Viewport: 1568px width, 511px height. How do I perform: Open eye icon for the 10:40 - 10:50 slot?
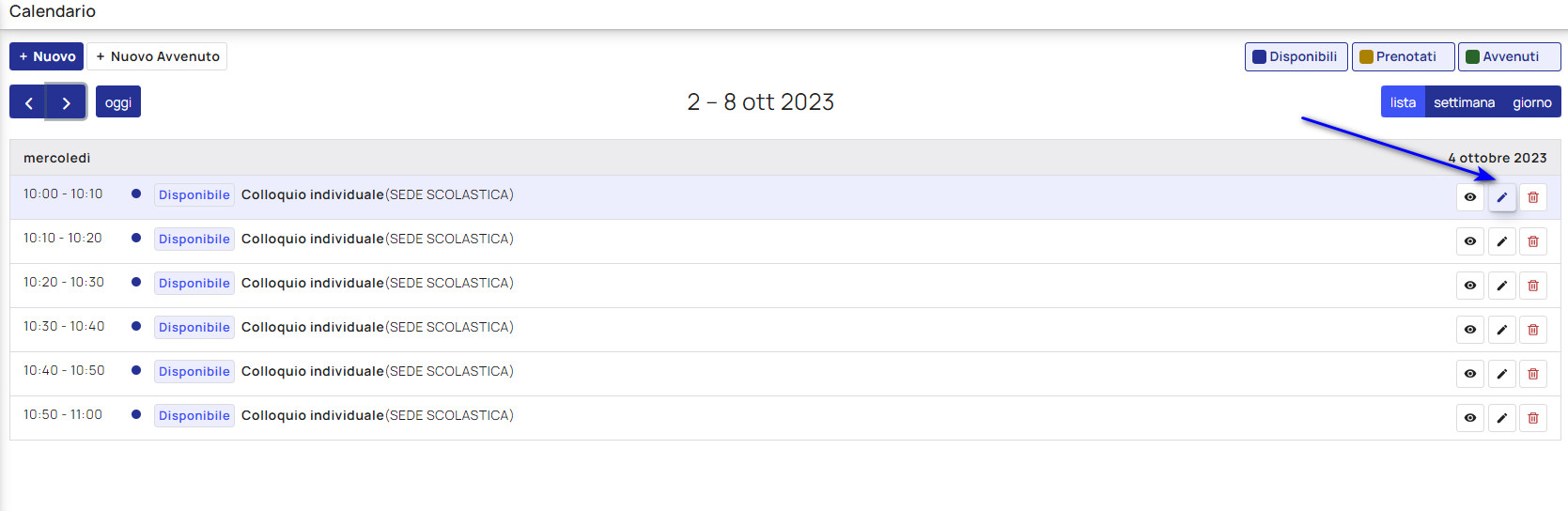1470,374
